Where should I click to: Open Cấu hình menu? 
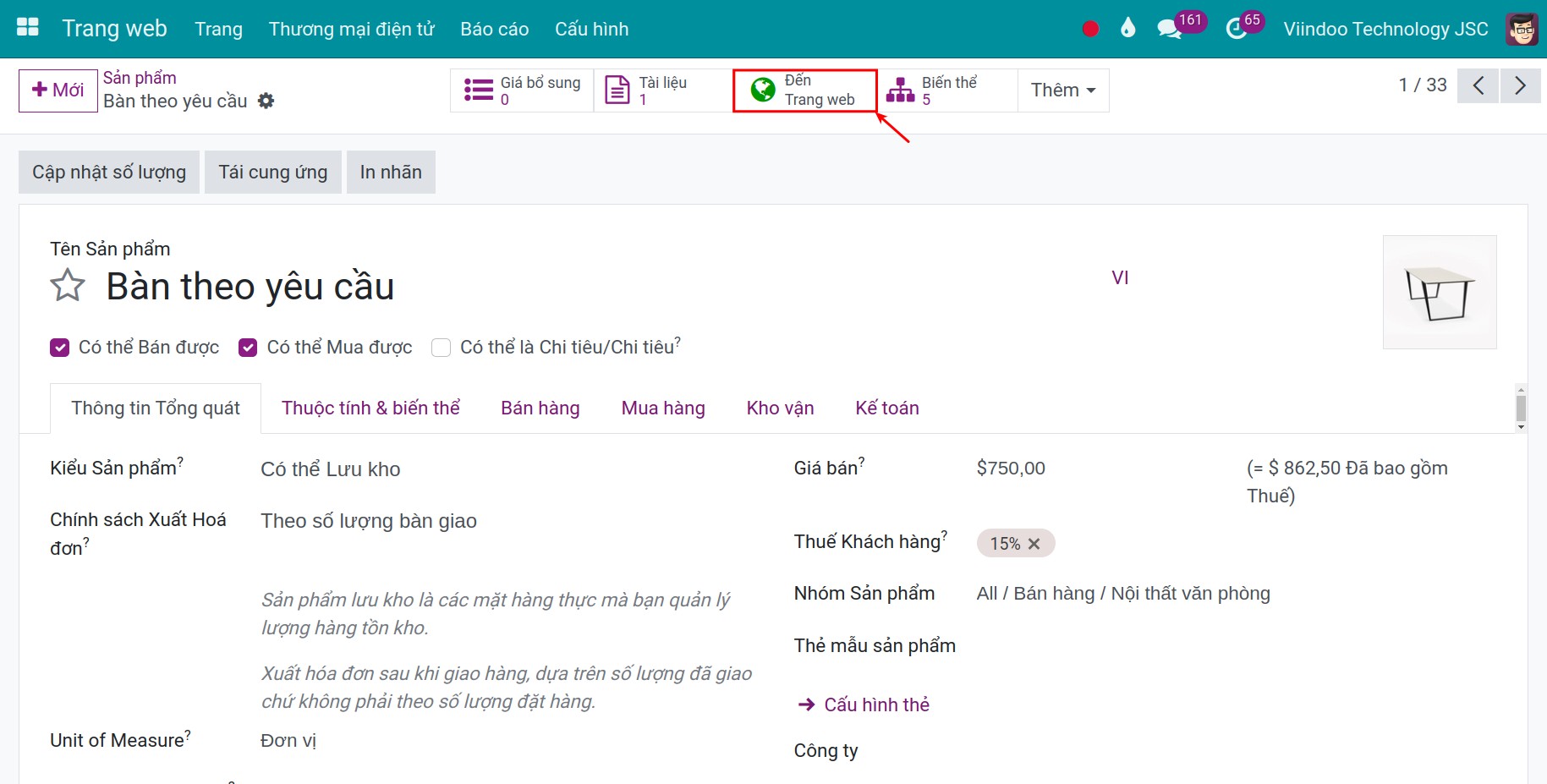point(592,29)
